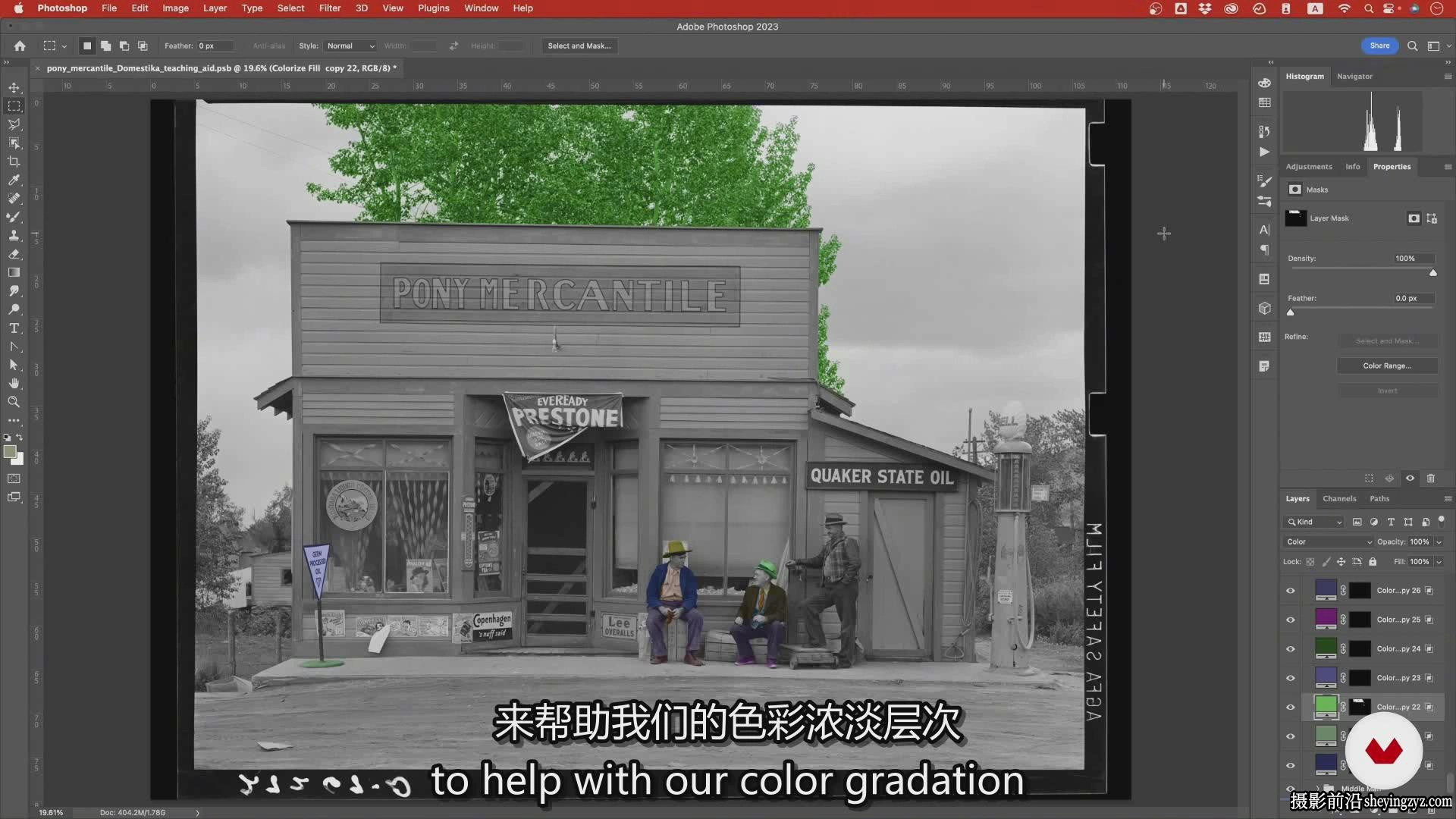Open the Paths tab
This screenshot has width=1456, height=819.
click(x=1379, y=499)
